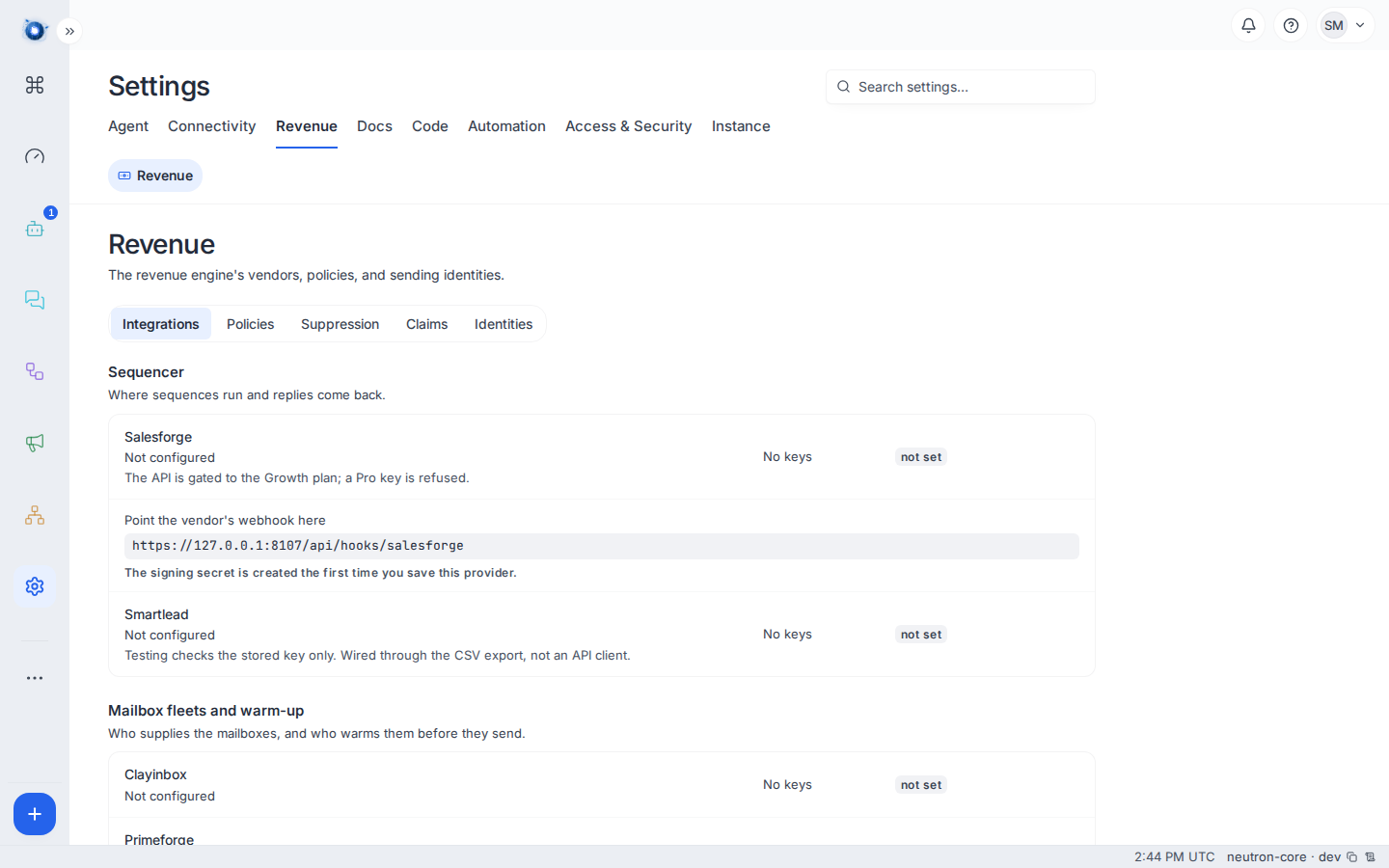Click No keys in the Smartlead row
Viewport: 1389px width, 868px height.
pos(787,635)
